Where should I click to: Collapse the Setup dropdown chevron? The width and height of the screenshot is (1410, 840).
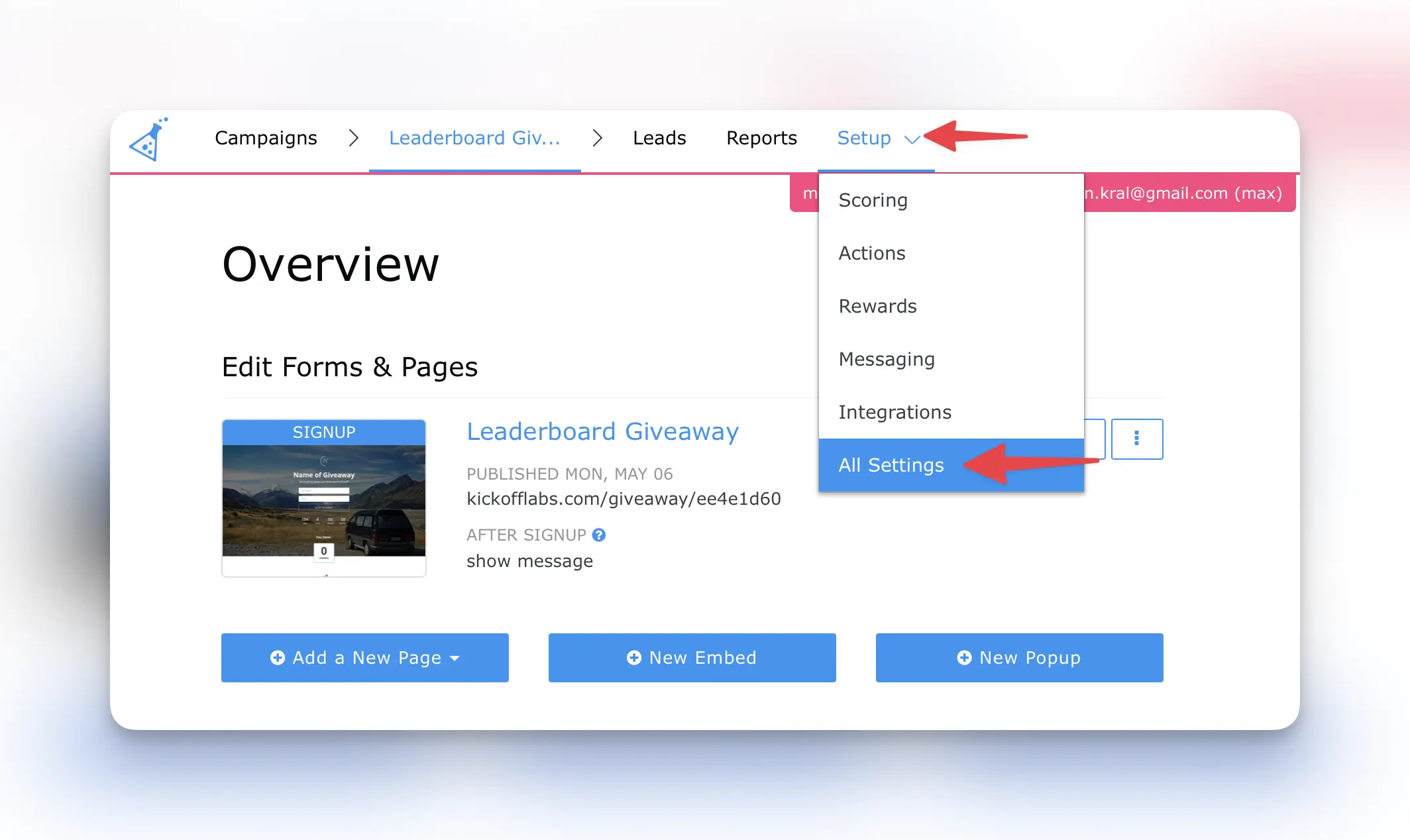(x=912, y=139)
